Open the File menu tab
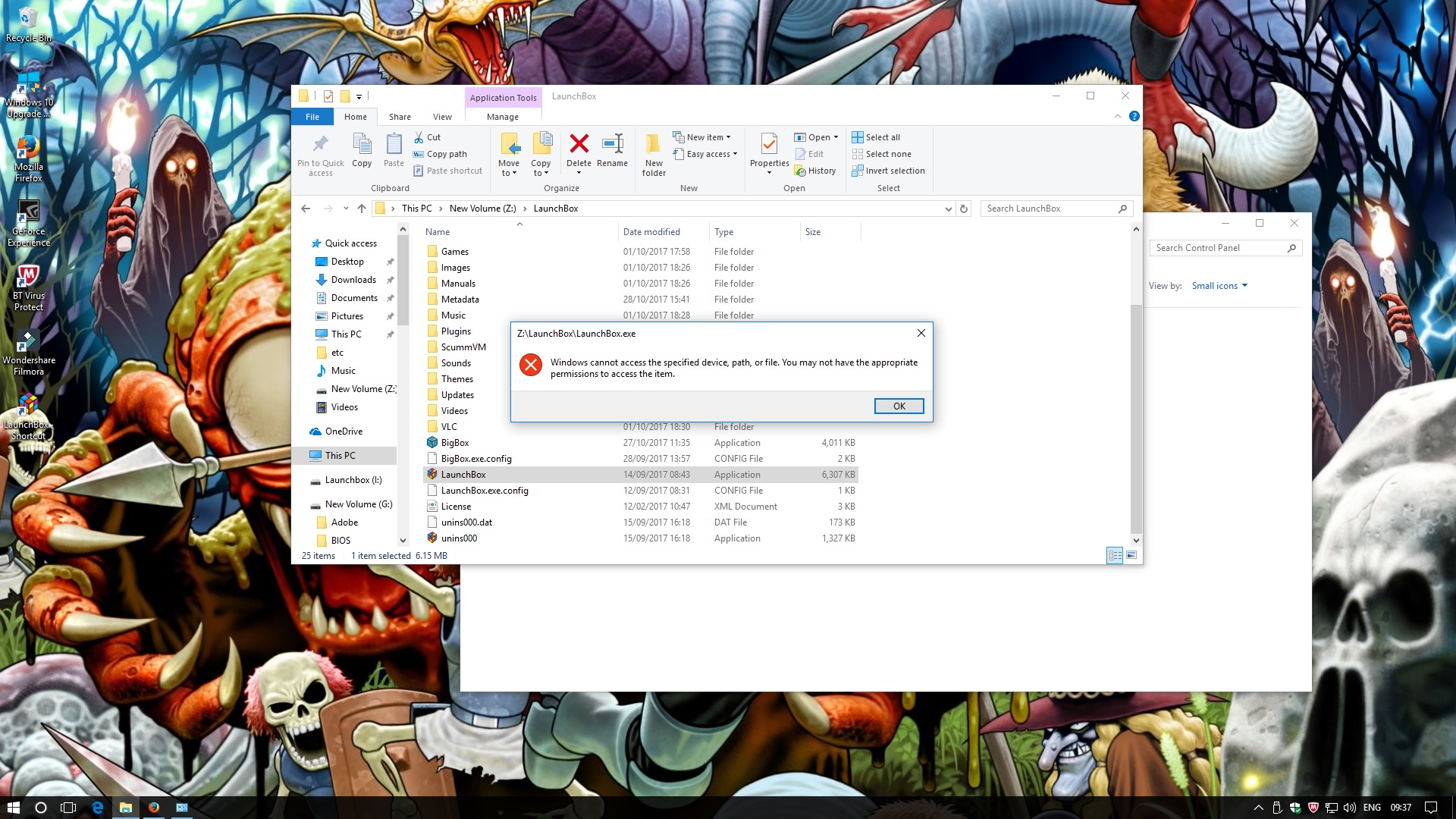This screenshot has height=819, width=1456. (x=312, y=117)
